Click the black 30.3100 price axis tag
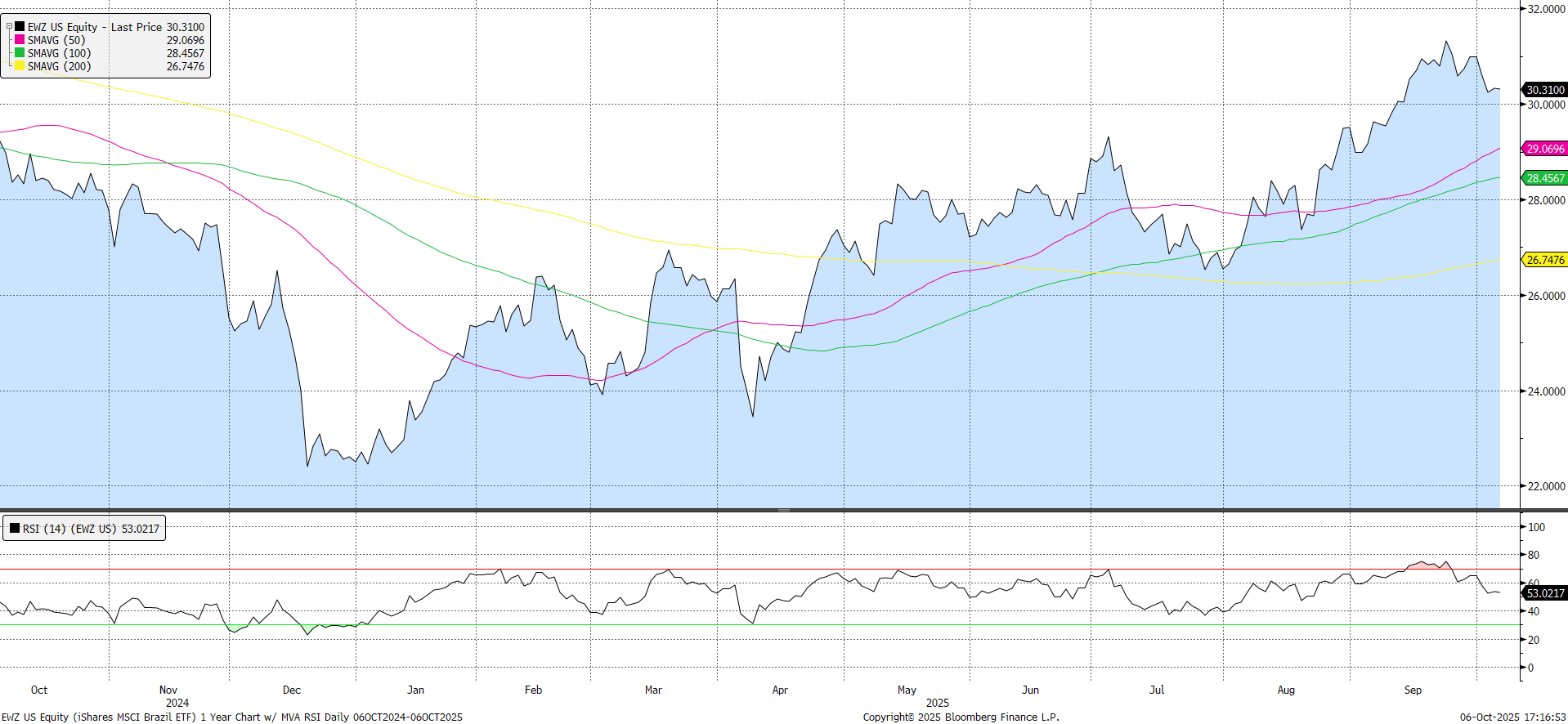This screenshot has height=724, width=1568. tap(1544, 90)
